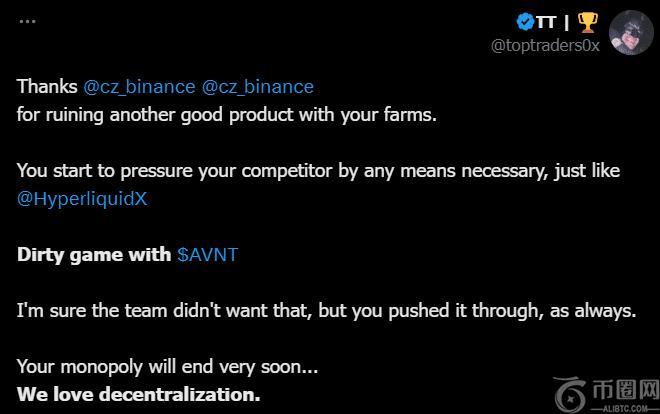
Task: Open the toptraders0x profile avatar
Action: pyautogui.click(x=631, y=33)
